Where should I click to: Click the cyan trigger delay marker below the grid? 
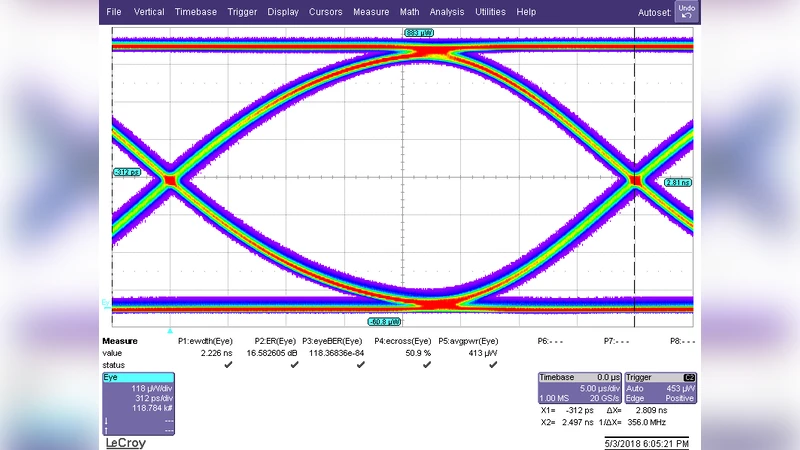click(x=170, y=330)
